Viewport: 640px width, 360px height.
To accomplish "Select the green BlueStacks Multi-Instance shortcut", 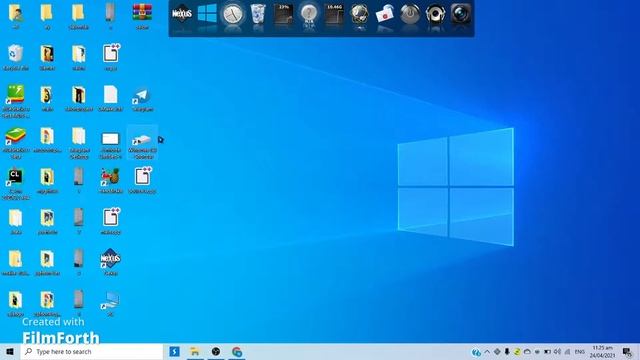I will tap(16, 95).
